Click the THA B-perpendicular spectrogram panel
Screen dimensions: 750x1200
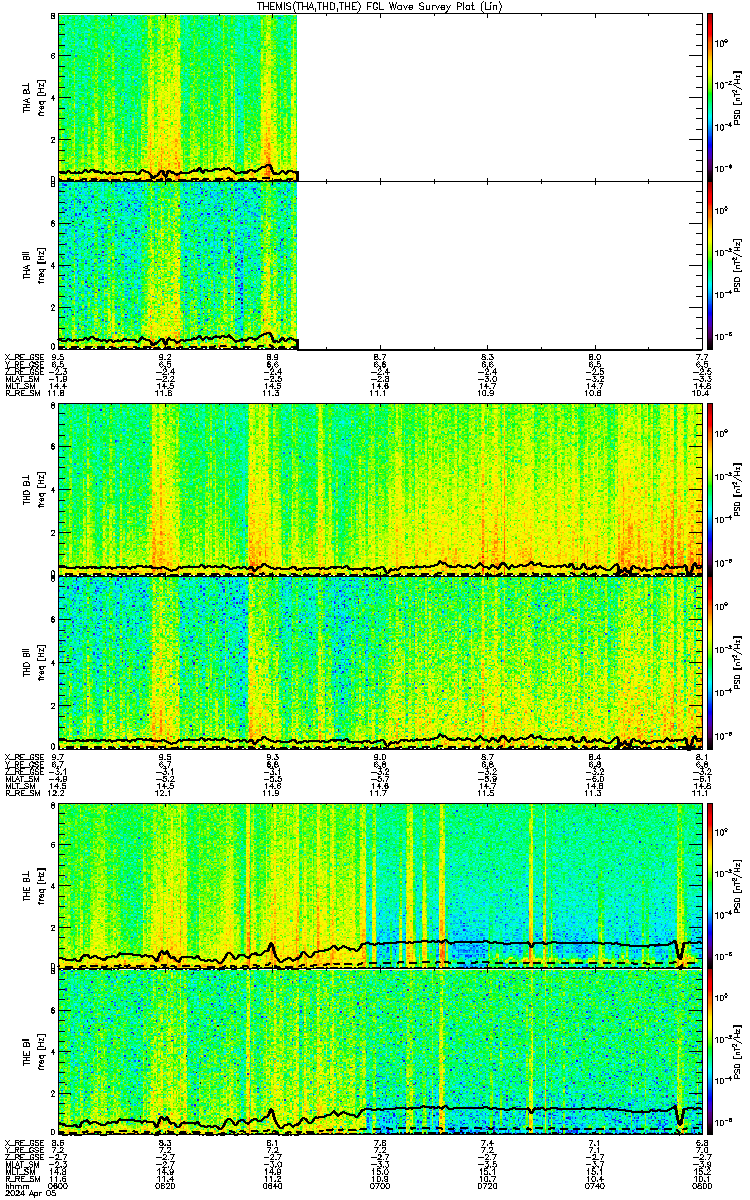click(380, 97)
